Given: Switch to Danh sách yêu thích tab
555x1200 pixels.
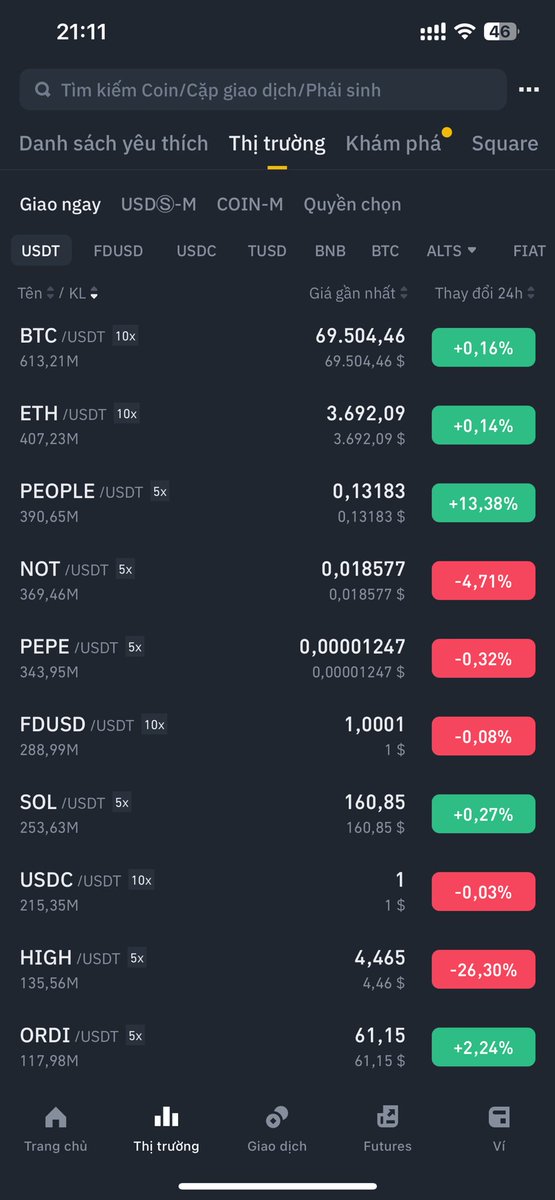Looking at the screenshot, I should point(114,143).
